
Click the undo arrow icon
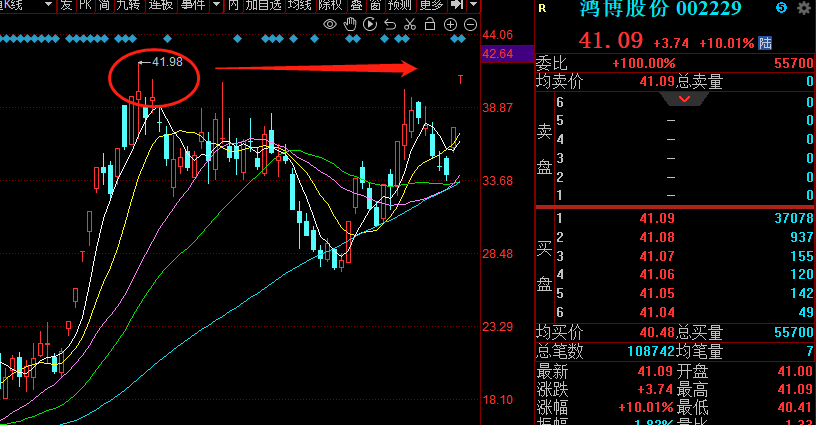(390, 24)
